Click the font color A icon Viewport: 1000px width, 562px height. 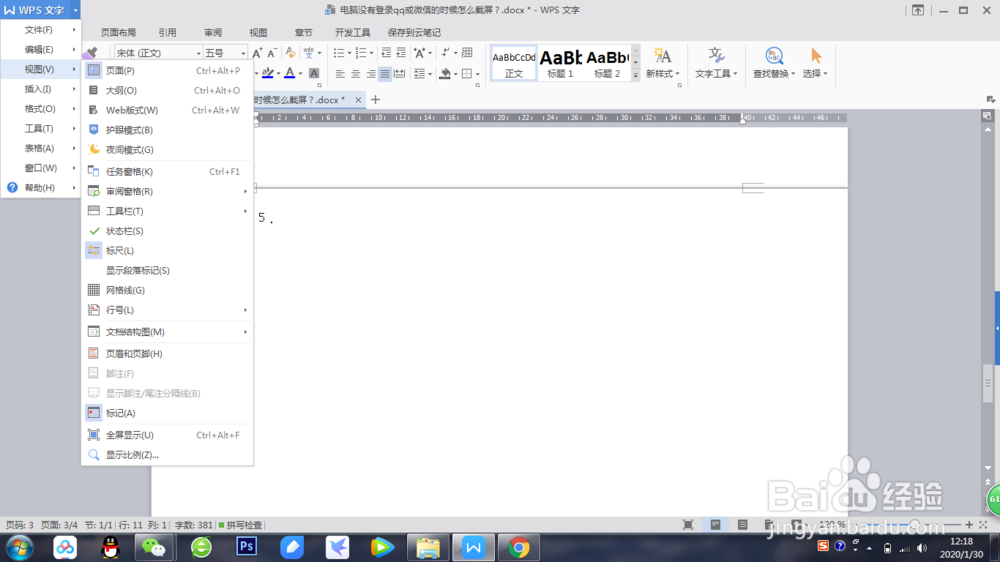[290, 73]
